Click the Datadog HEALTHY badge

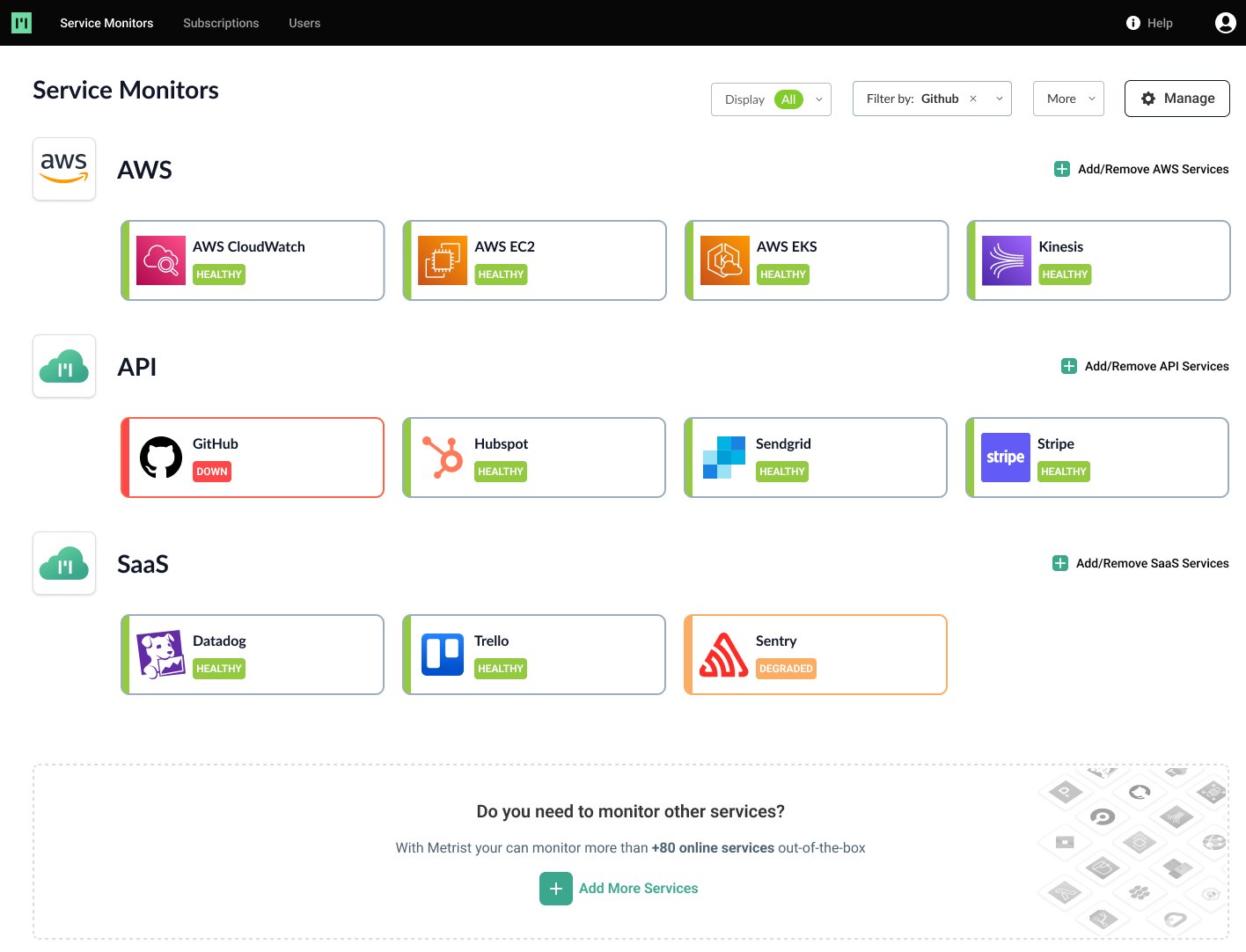pyautogui.click(x=219, y=669)
